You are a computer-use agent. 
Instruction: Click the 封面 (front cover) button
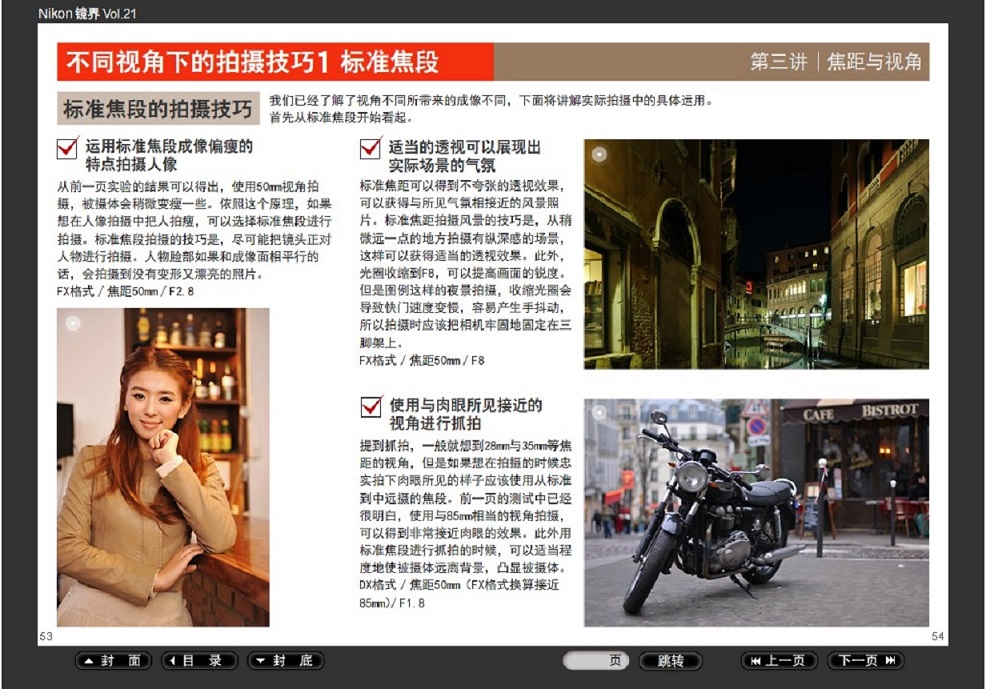click(x=113, y=661)
